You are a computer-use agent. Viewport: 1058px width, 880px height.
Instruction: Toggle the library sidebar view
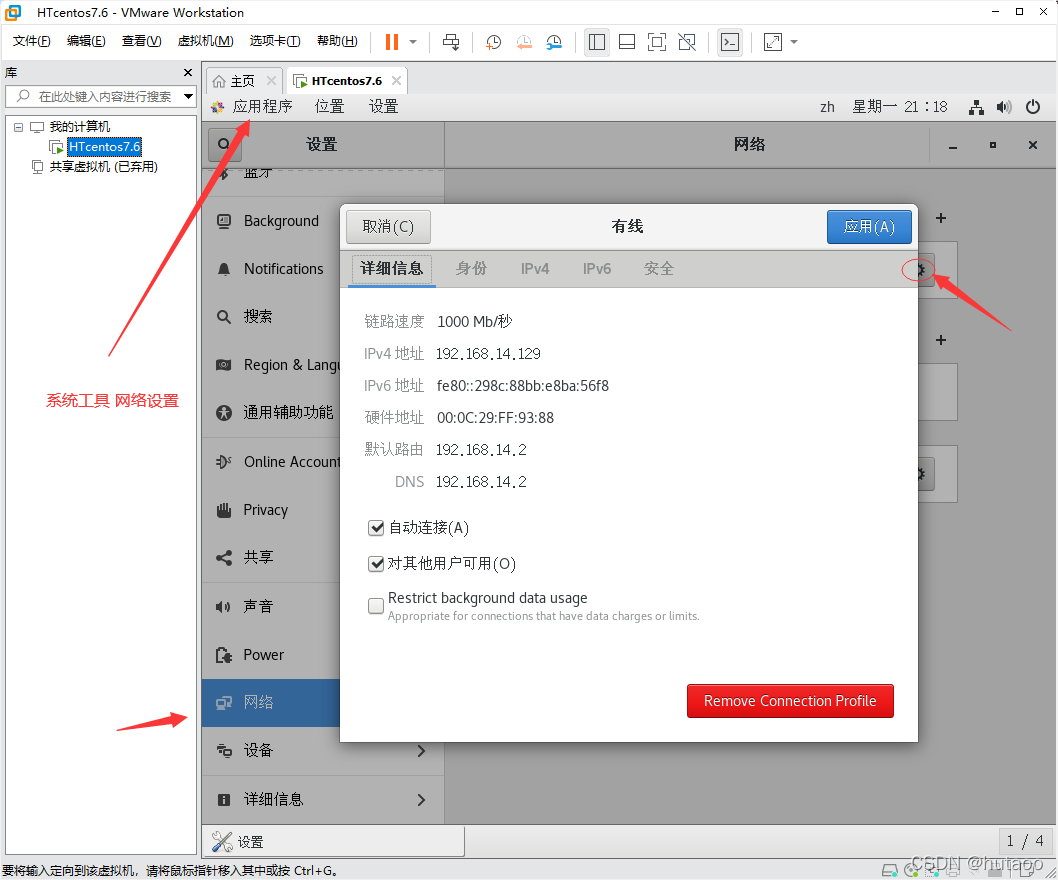click(x=596, y=42)
